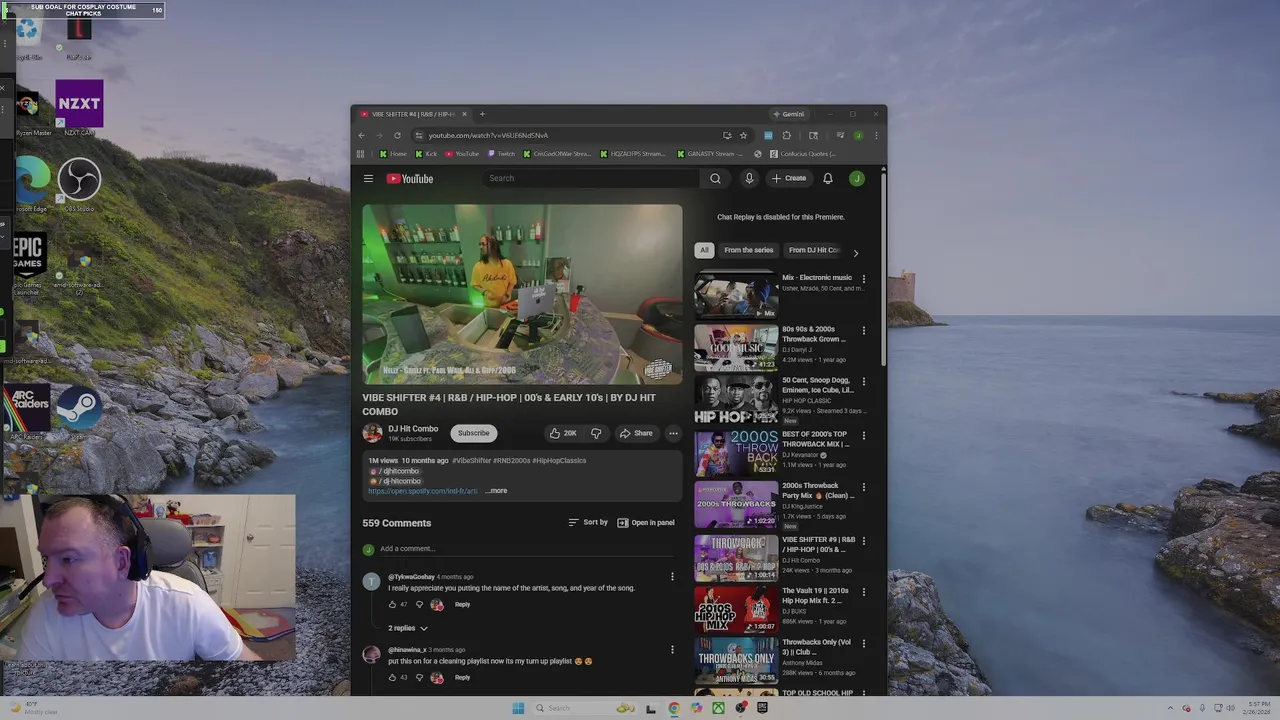1280x720 pixels.
Task: Open OBS Studio desktop shortcut
Action: [x=79, y=184]
